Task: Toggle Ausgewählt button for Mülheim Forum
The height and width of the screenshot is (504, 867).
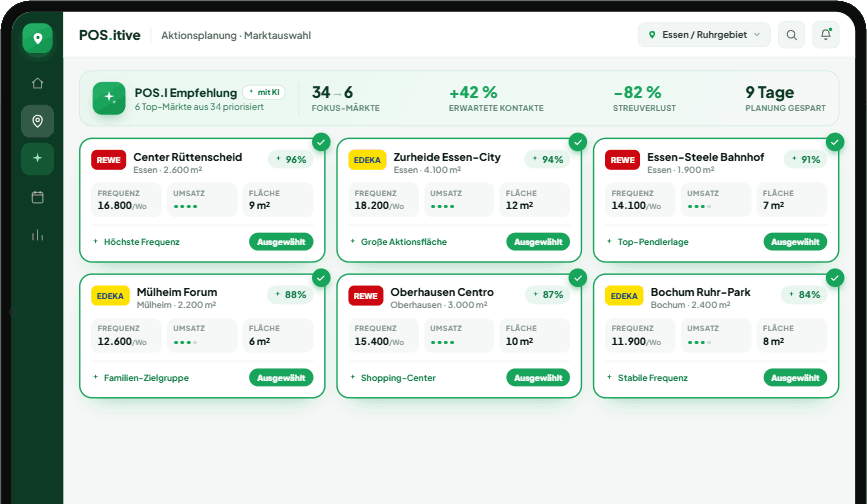Action: (x=281, y=378)
